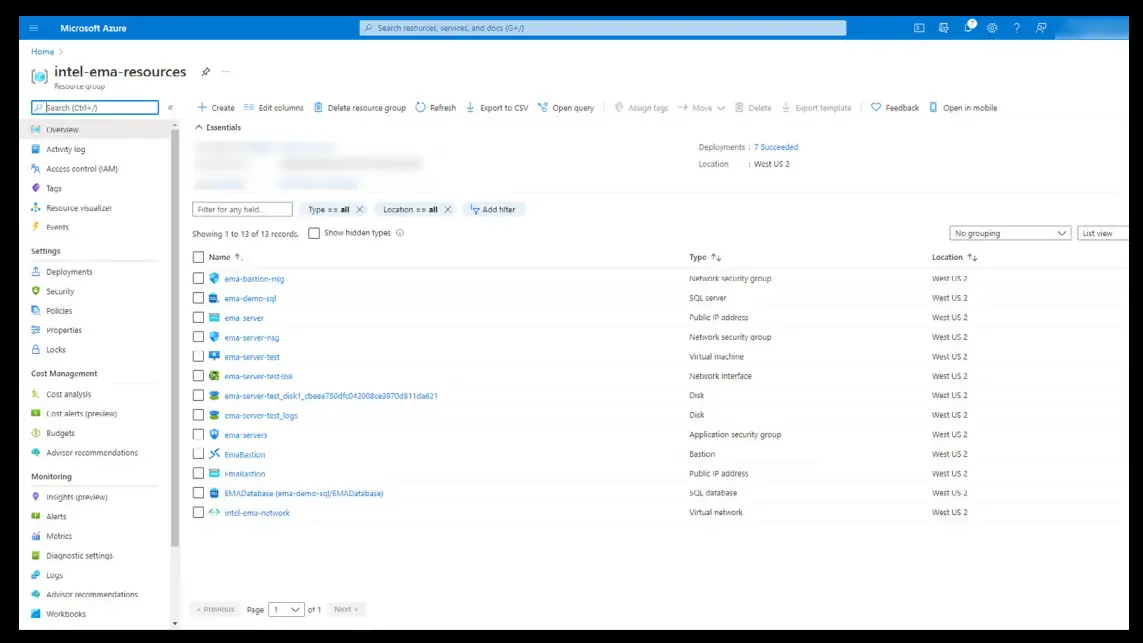Sort by the Name column

(225, 257)
